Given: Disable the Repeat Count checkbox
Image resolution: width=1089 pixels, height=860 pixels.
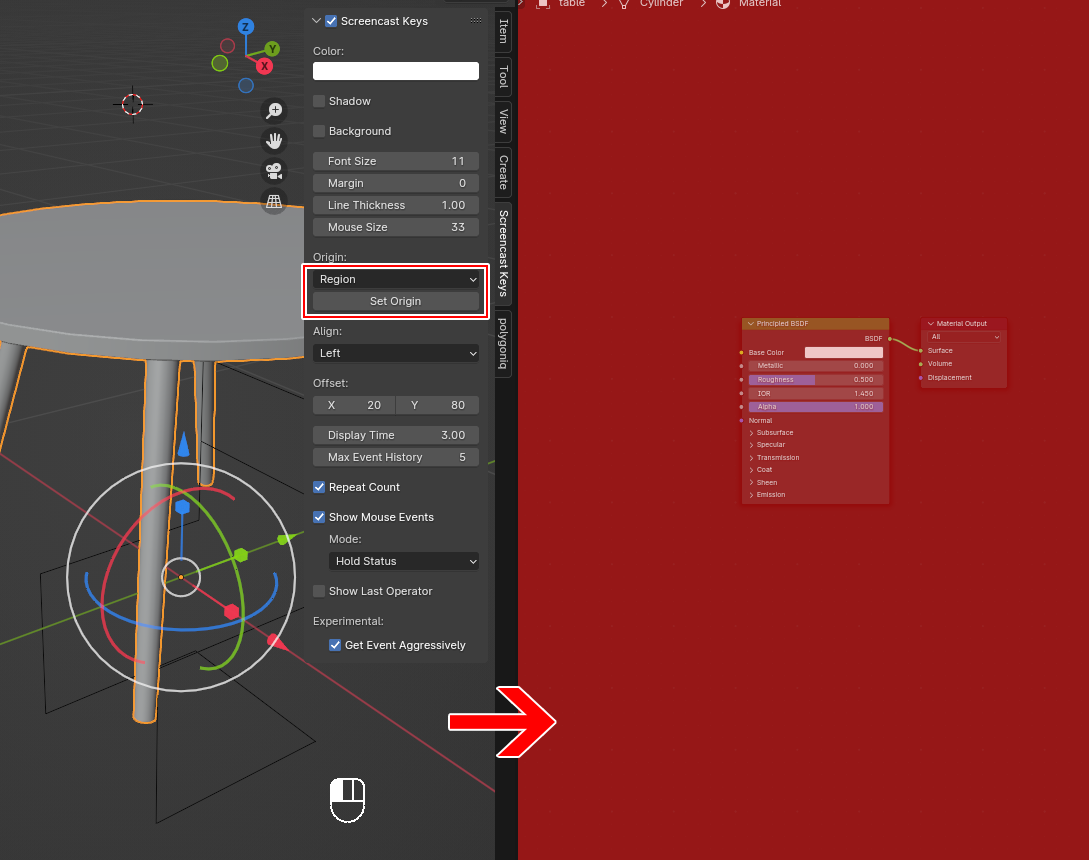Looking at the screenshot, I should point(319,487).
